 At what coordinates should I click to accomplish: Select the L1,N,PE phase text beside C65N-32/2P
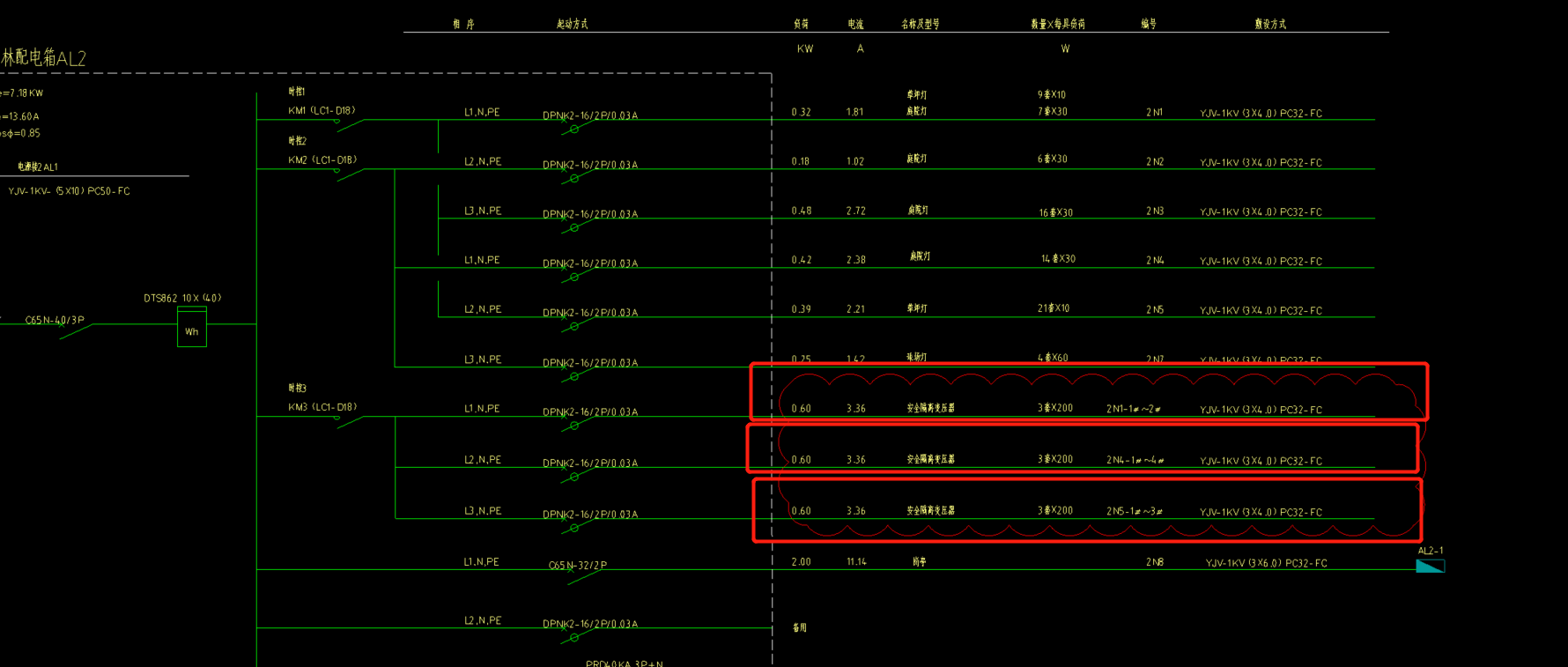coord(482,561)
